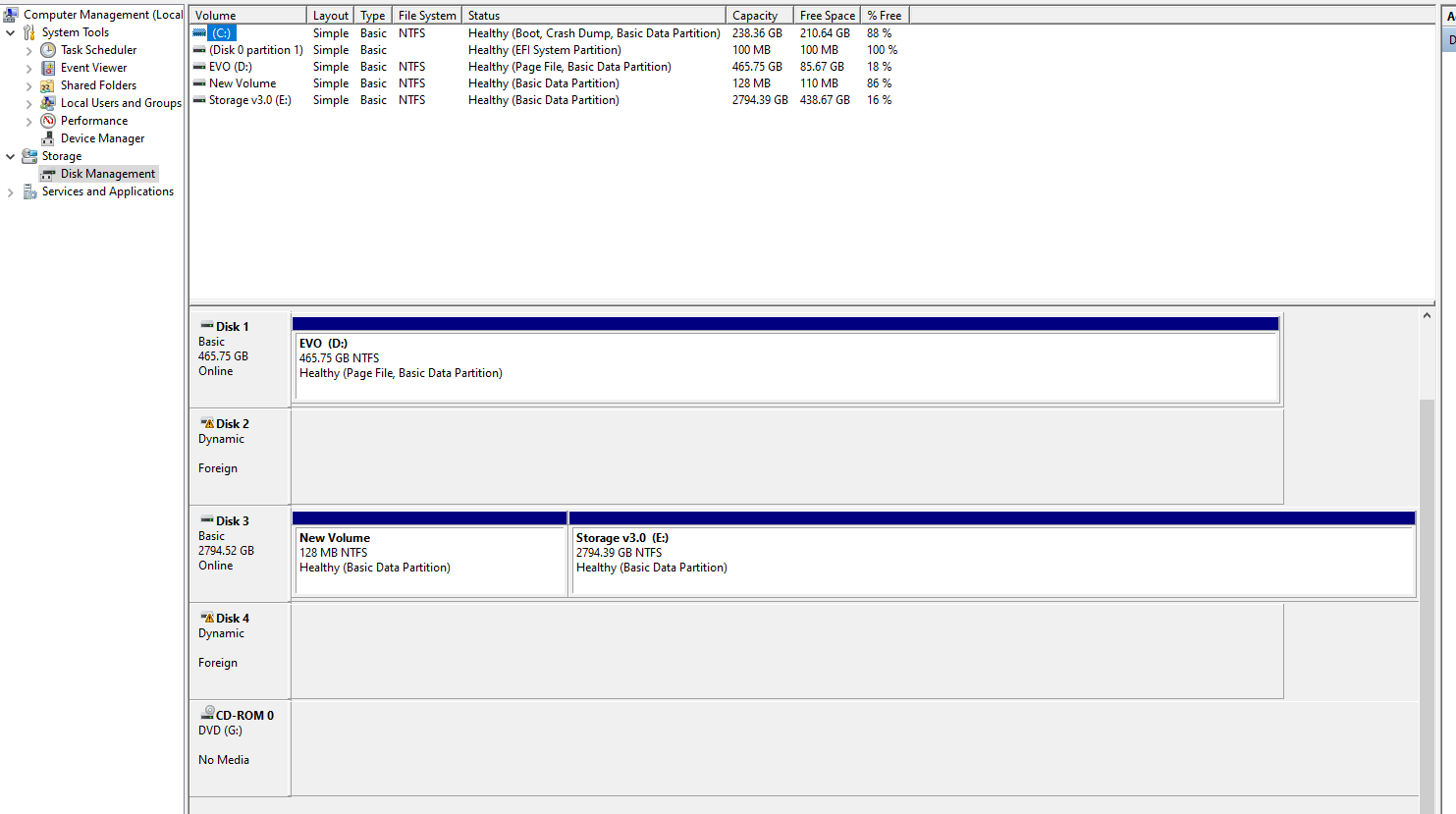Sort by the % Free column header
The image size is (1456, 814).
885,16
